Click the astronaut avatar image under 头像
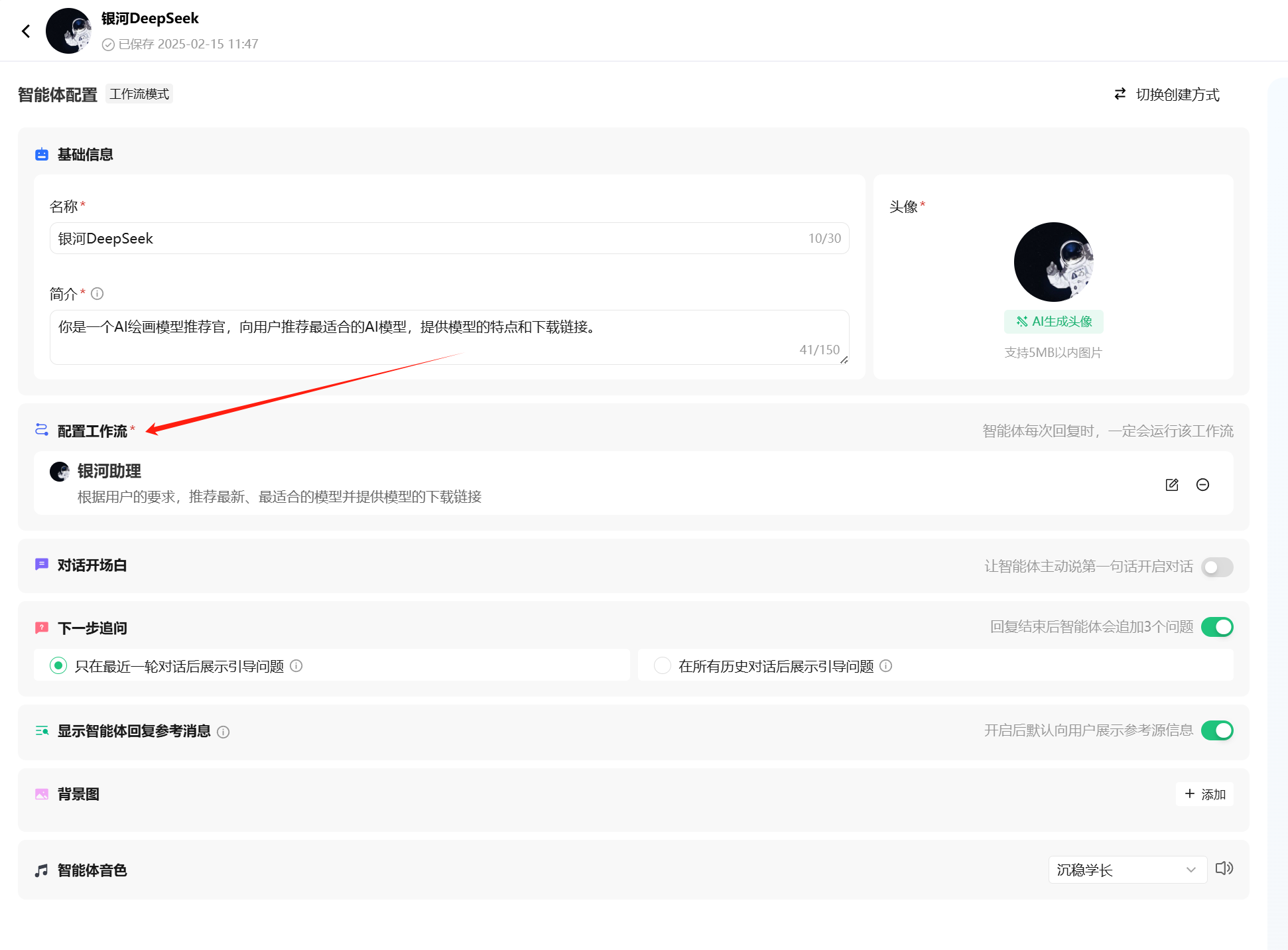Viewport: 1288px width, 950px height. click(x=1053, y=262)
